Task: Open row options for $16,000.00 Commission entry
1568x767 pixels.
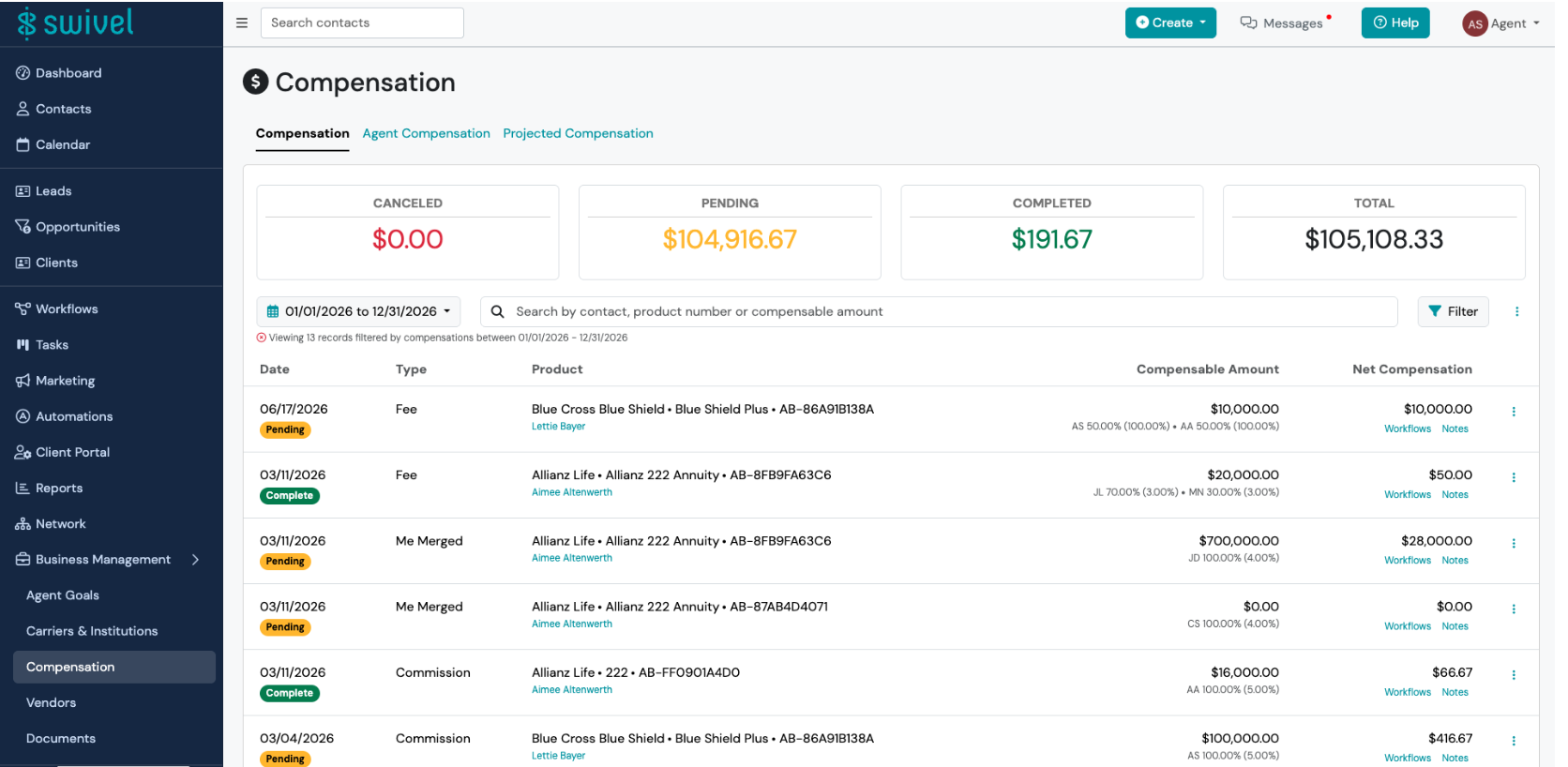Action: [x=1514, y=675]
